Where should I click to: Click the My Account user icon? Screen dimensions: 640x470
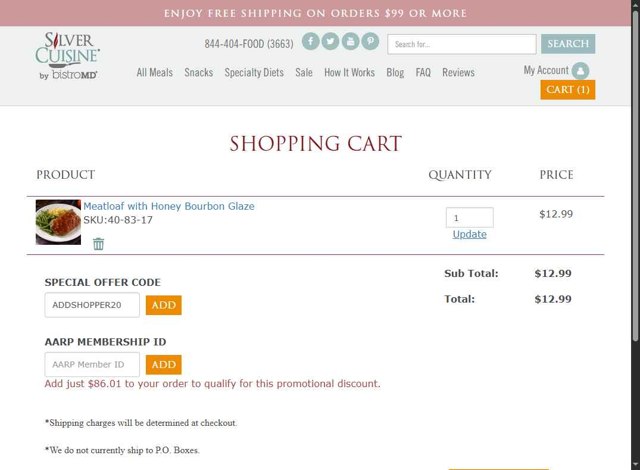tap(580, 71)
